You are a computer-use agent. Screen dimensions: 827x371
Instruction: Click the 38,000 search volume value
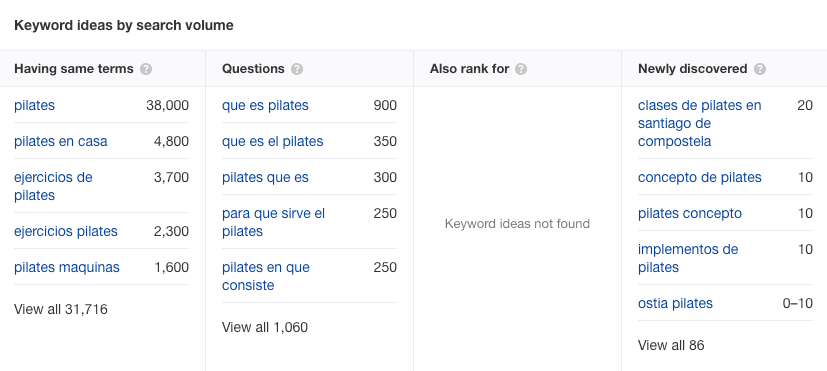(x=167, y=106)
